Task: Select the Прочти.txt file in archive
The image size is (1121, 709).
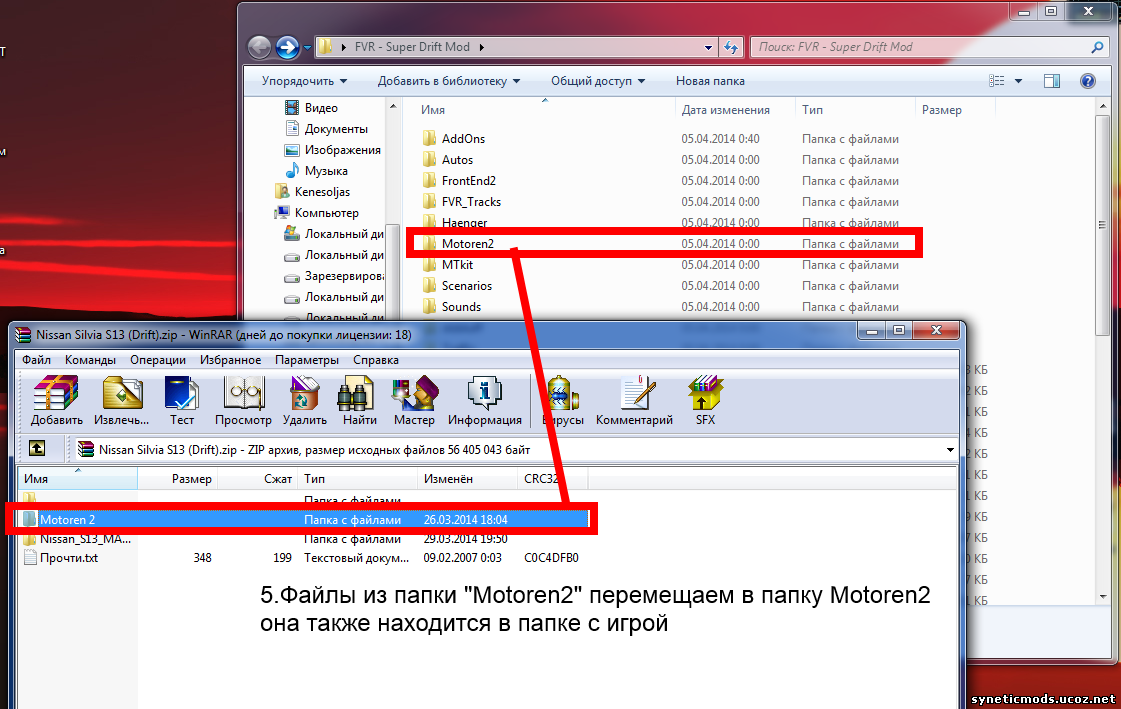Action: [68, 558]
